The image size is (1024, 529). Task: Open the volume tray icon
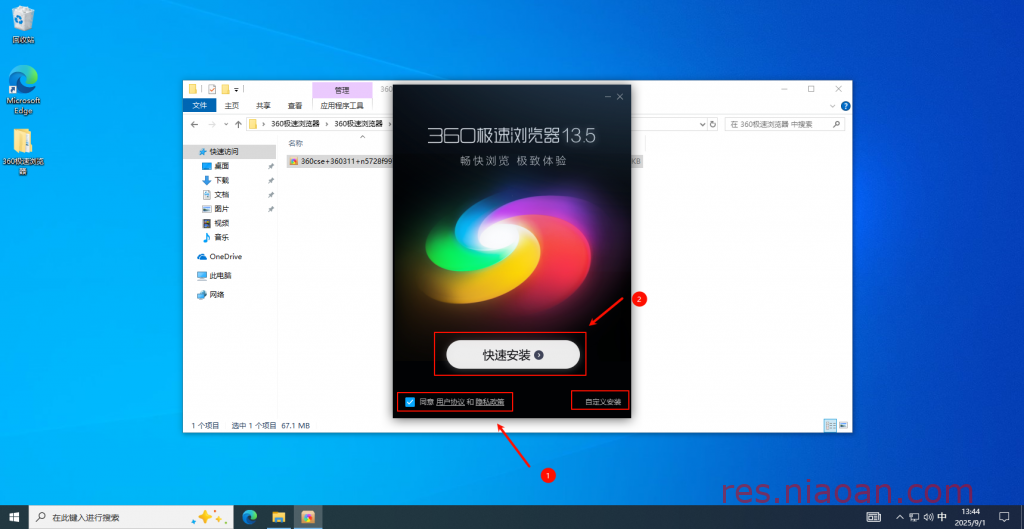point(928,517)
